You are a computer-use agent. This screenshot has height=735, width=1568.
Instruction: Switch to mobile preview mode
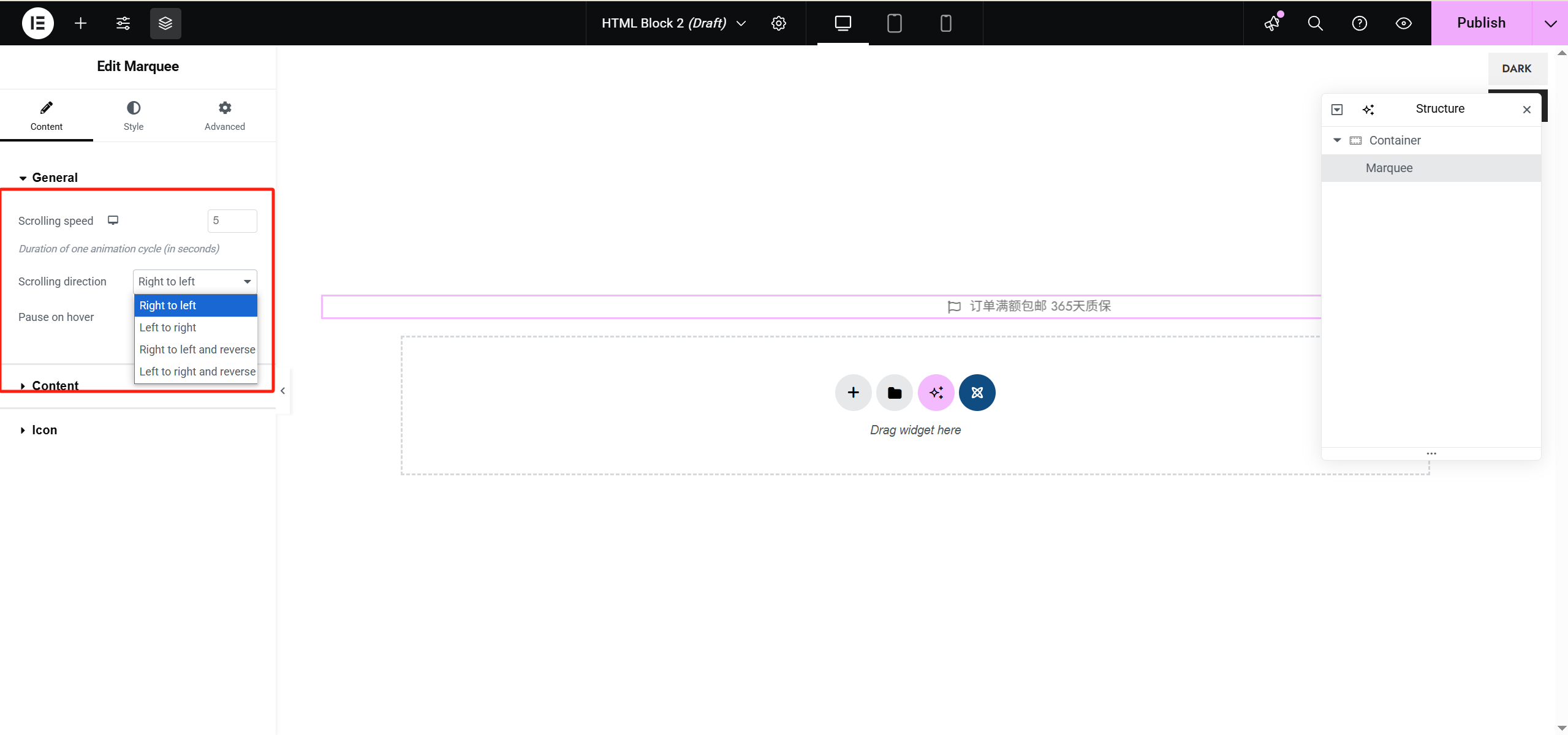(945, 23)
